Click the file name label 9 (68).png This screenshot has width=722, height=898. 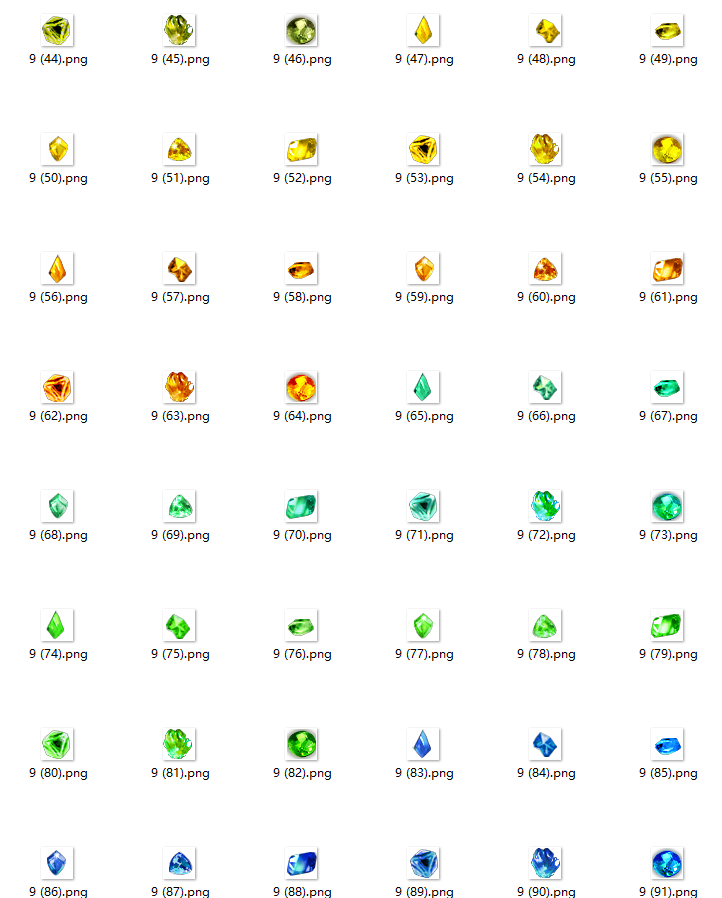click(x=58, y=536)
